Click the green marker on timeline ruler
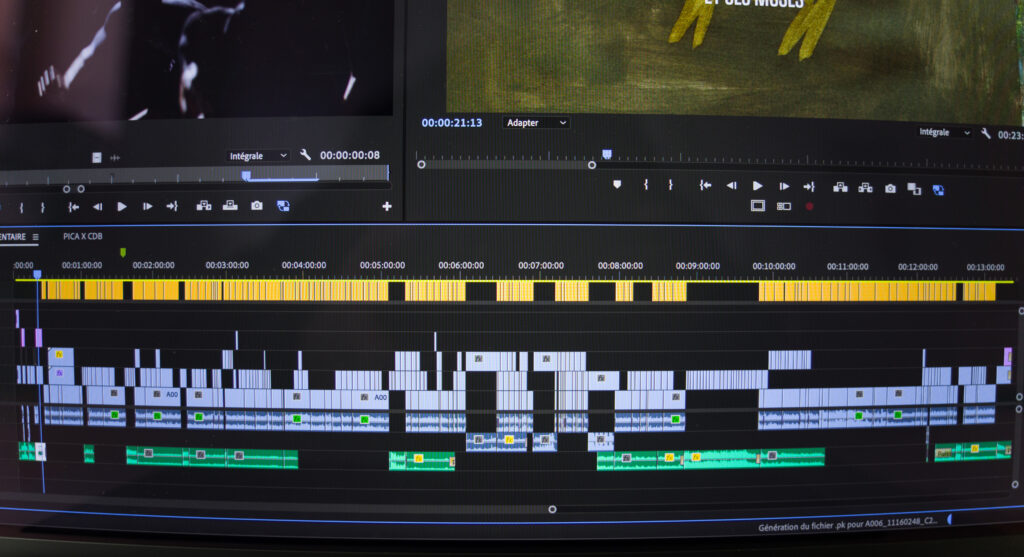 coord(123,253)
